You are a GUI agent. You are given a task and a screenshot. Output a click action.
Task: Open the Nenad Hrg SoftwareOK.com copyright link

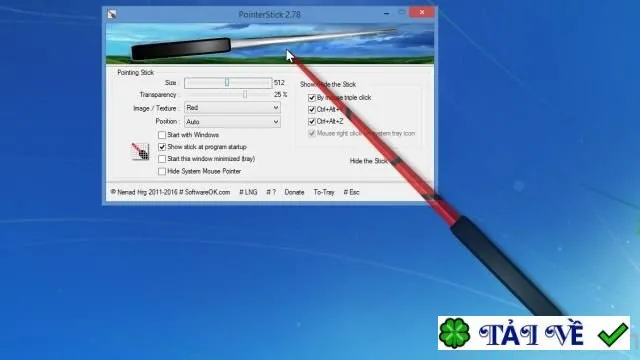coord(170,192)
